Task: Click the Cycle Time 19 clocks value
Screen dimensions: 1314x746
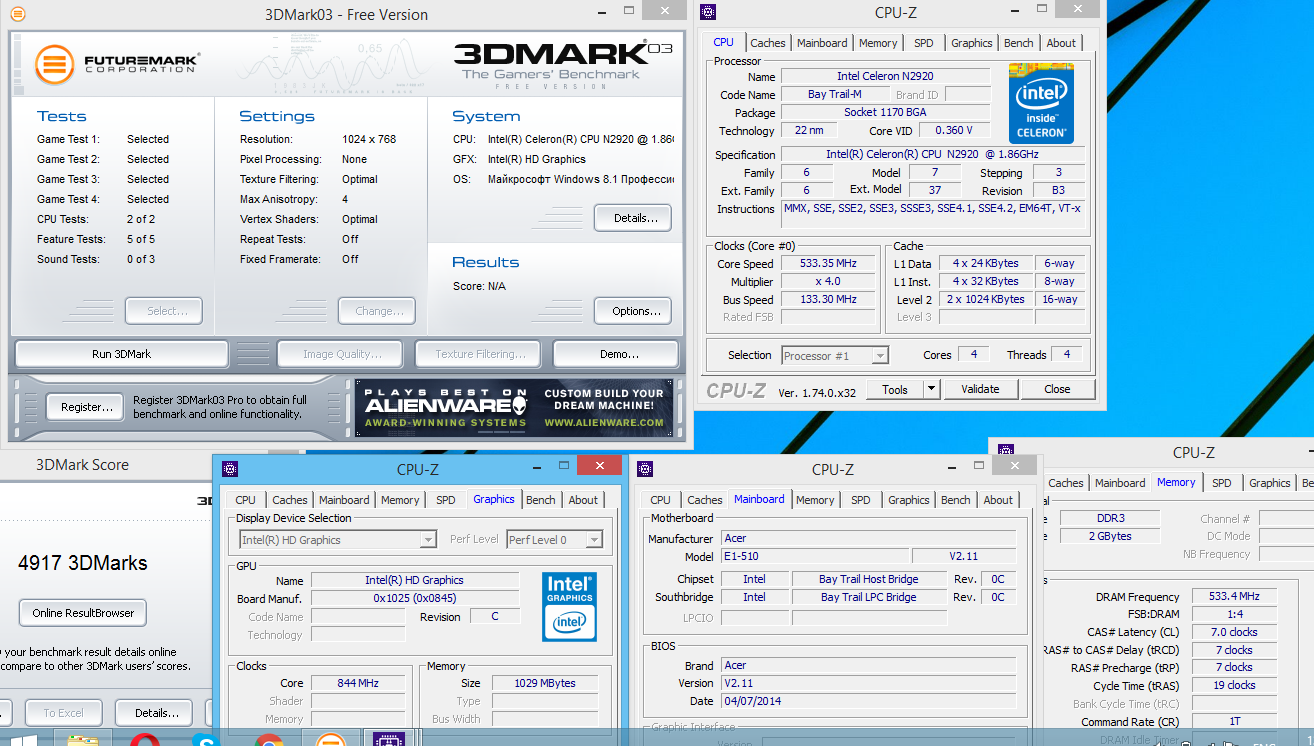Action: pyautogui.click(x=1235, y=685)
